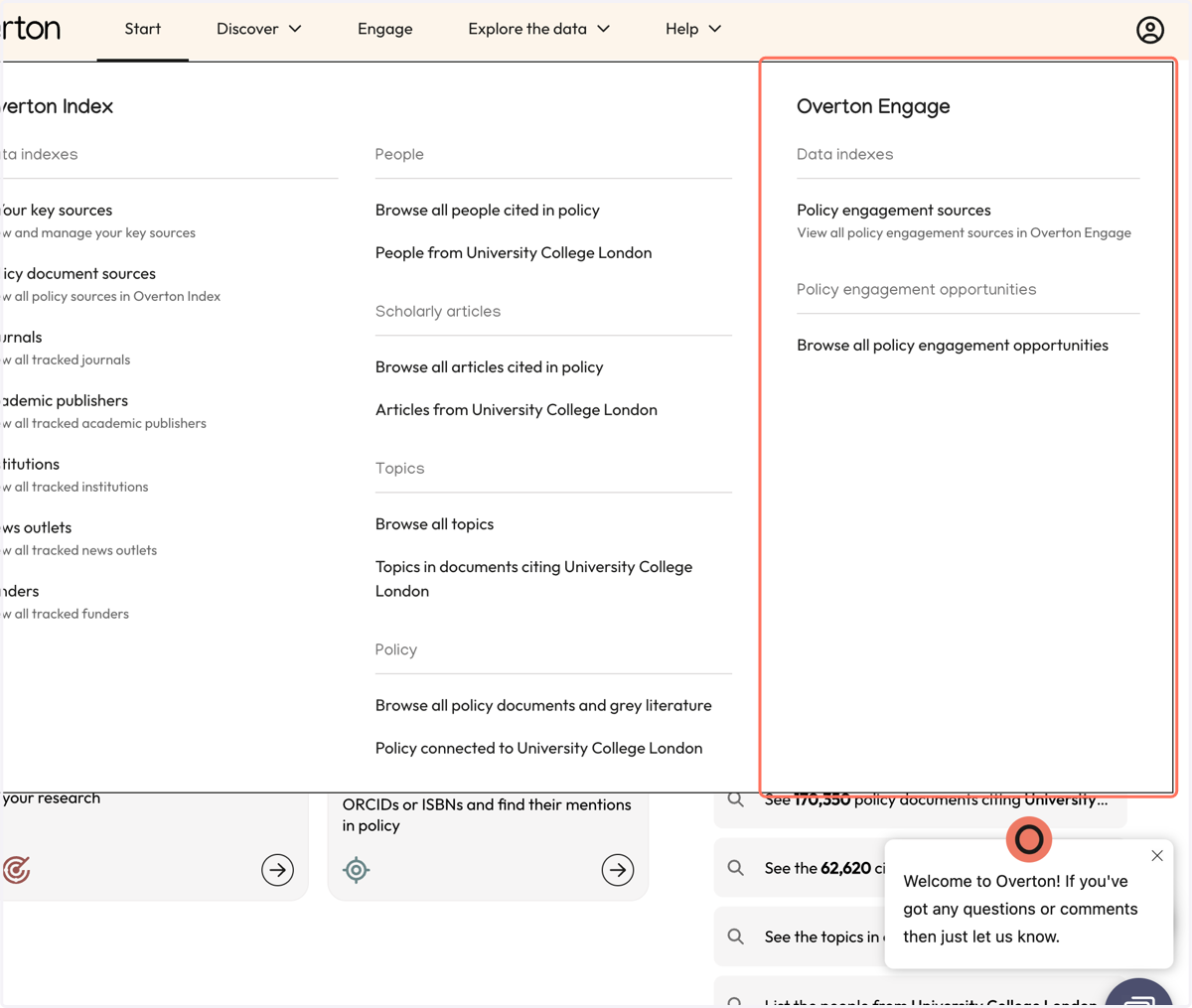This screenshot has width=1192, height=1008.
Task: Click the crosshair icon under ORCIDs card
Action: (x=356, y=870)
